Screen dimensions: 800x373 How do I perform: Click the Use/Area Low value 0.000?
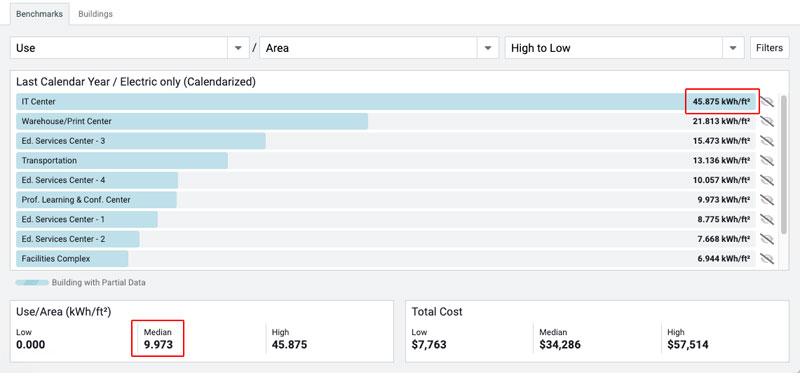(31, 345)
